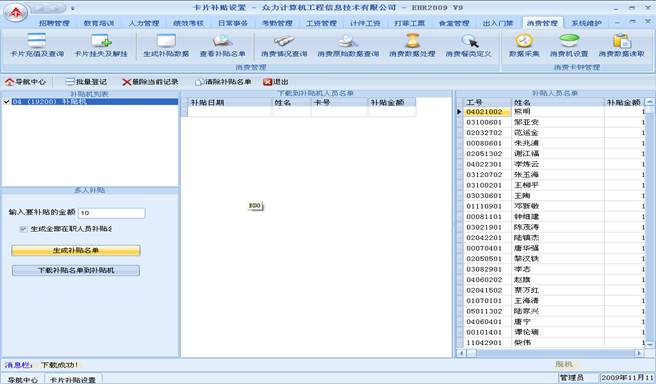Click the subsidy amount input field
Viewport: 656px width, 384px height.
pyautogui.click(x=111, y=213)
